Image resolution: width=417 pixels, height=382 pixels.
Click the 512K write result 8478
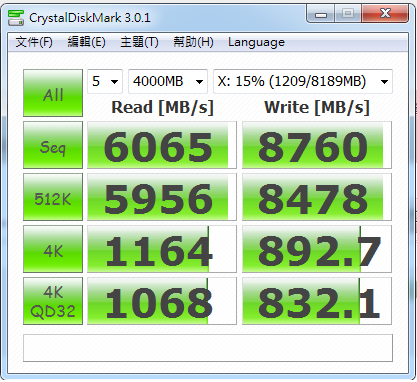tap(317, 197)
